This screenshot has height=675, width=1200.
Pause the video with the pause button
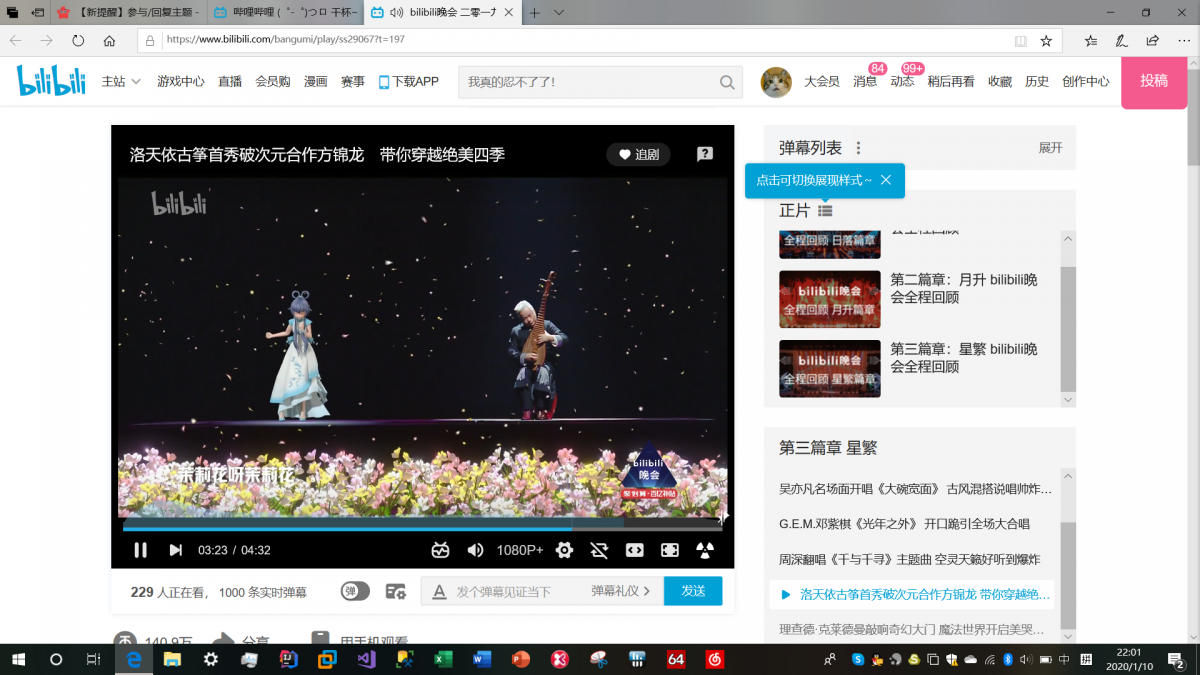[x=141, y=550]
